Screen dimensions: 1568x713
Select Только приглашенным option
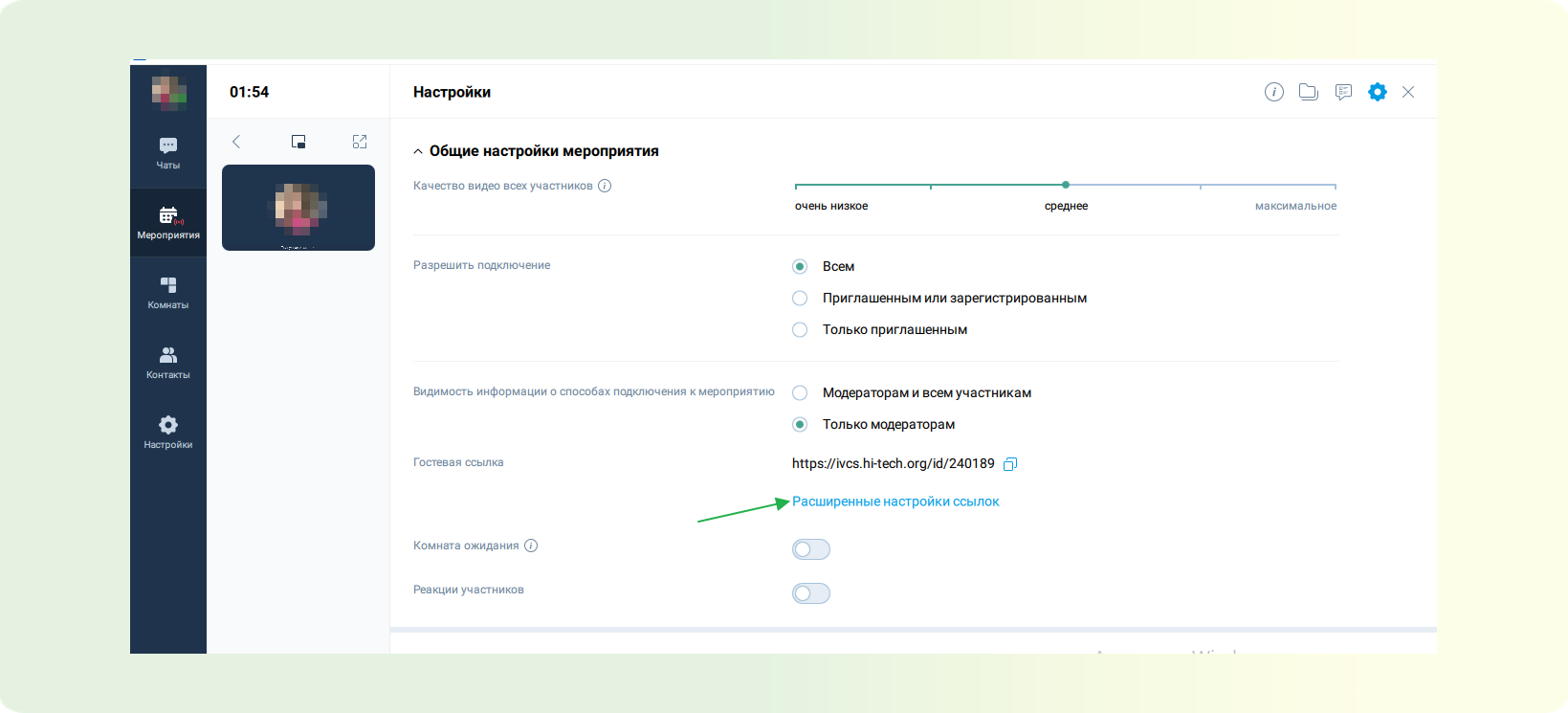click(x=800, y=329)
